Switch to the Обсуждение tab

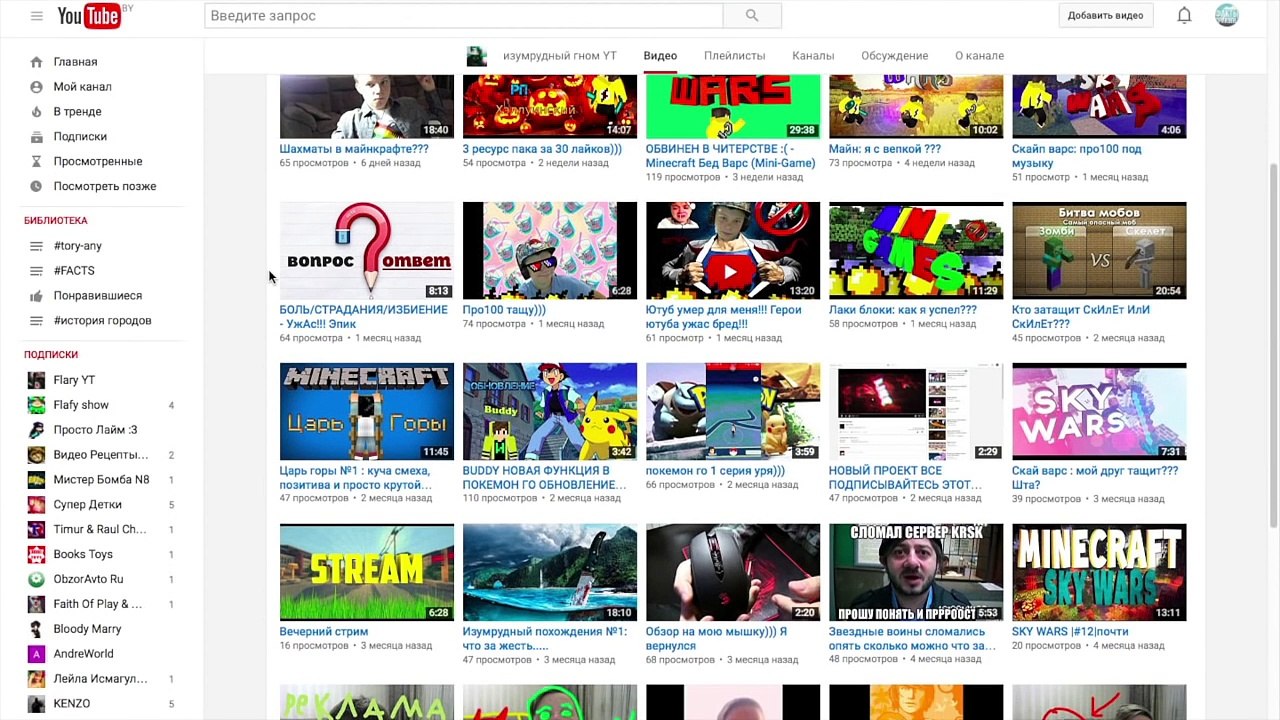[x=894, y=56]
